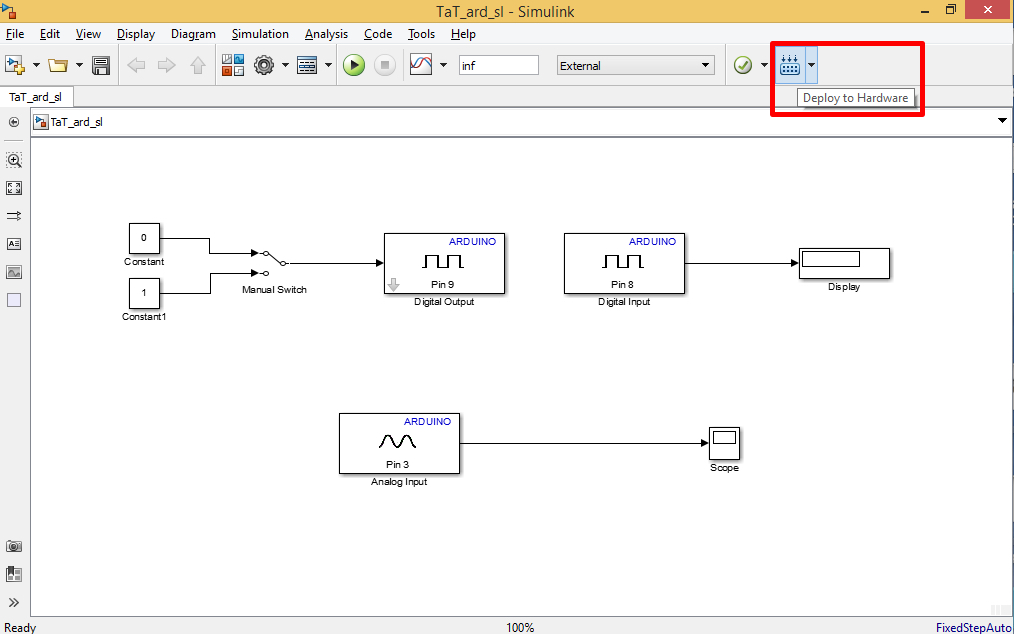Open the Code menu
The width and height of the screenshot is (1014, 634).
(x=378, y=34)
